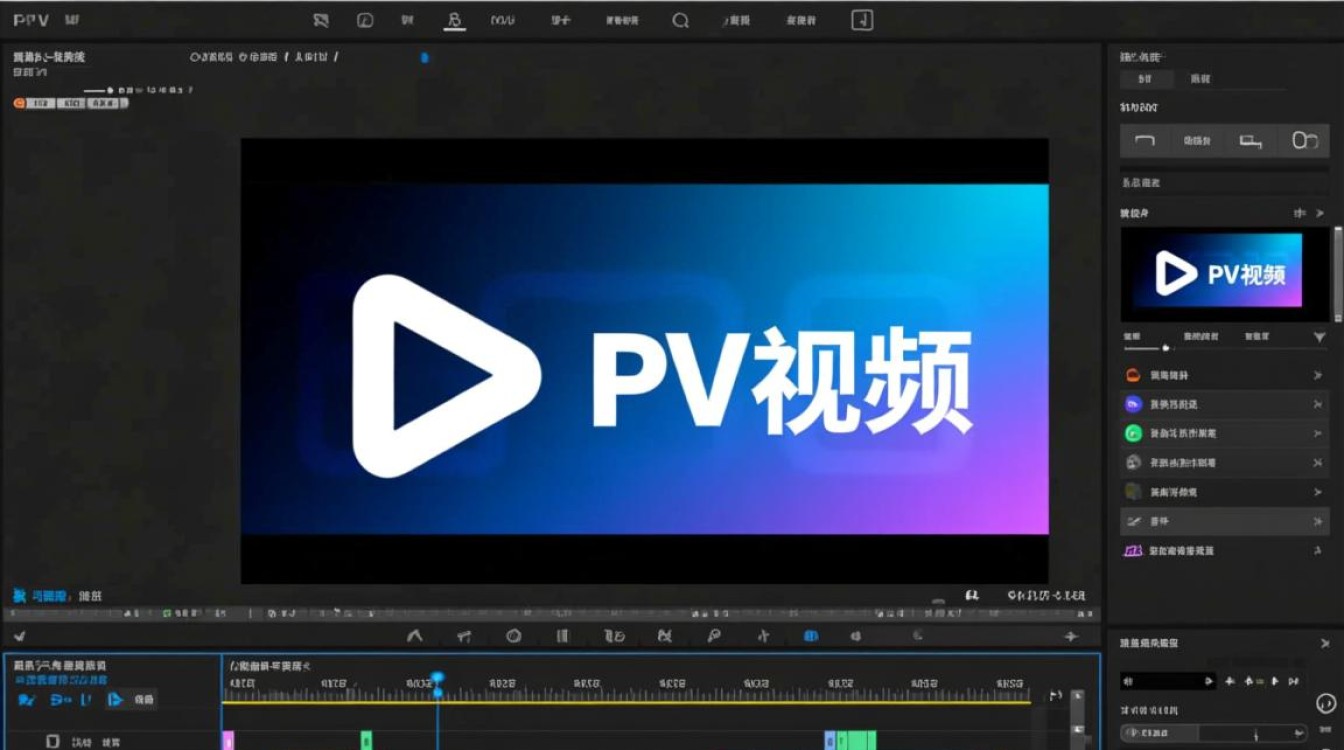Select the pink clip at the timeline start
Viewport: 1344px width, 750px height.
[x=228, y=740]
